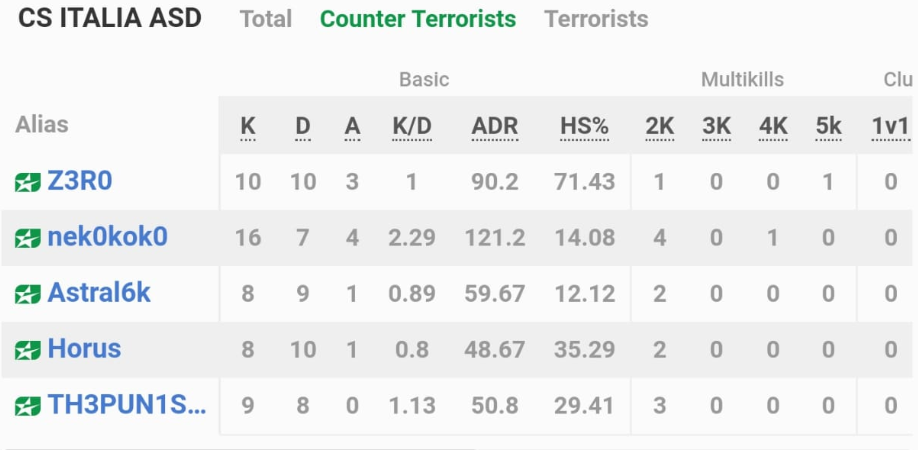Click the 1v1 clutch column header
Image resolution: width=918 pixels, height=450 pixels.
pyautogui.click(x=890, y=126)
